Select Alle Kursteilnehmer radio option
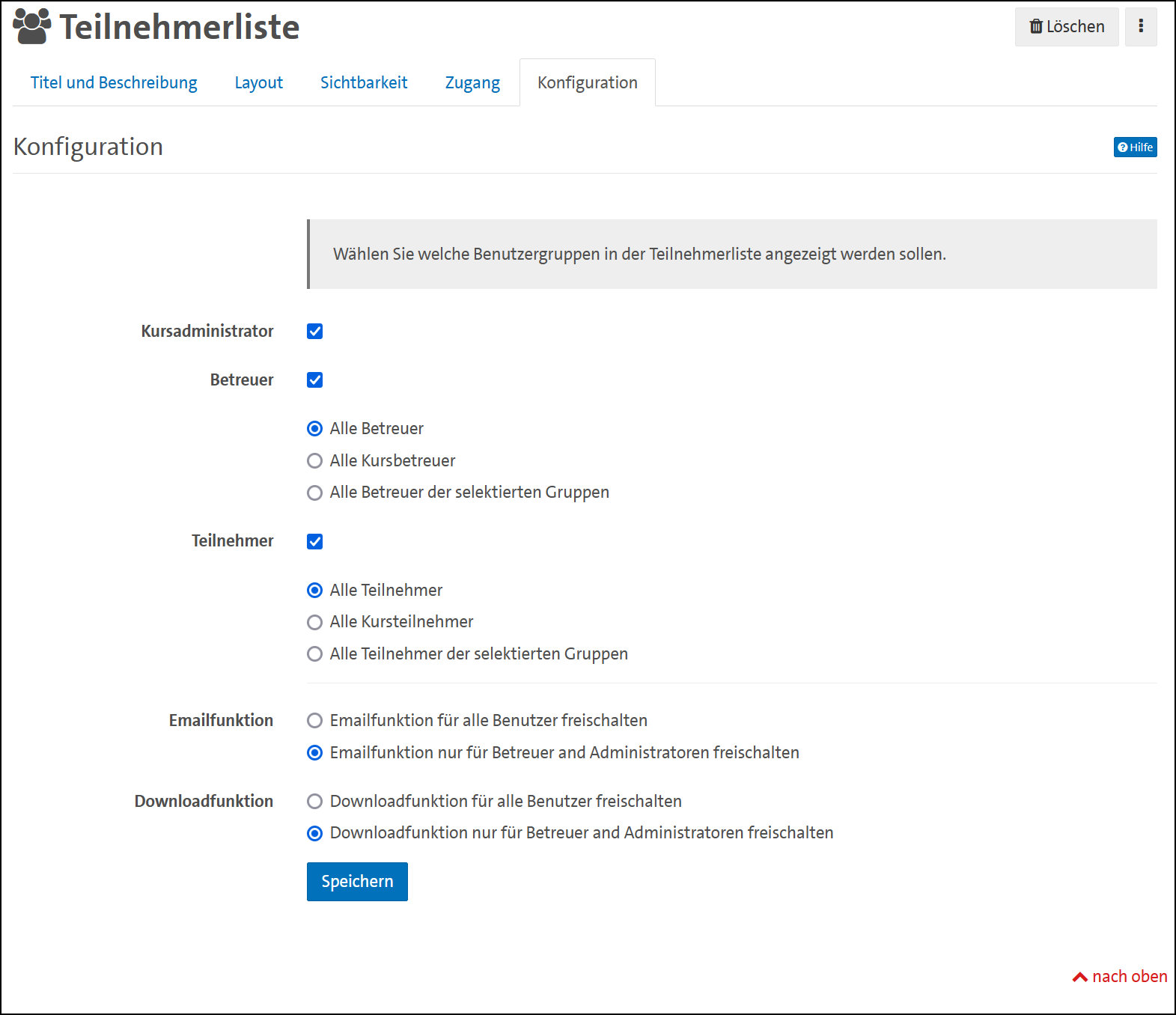Screen dimensions: 1176x1015 pyautogui.click(x=315, y=622)
